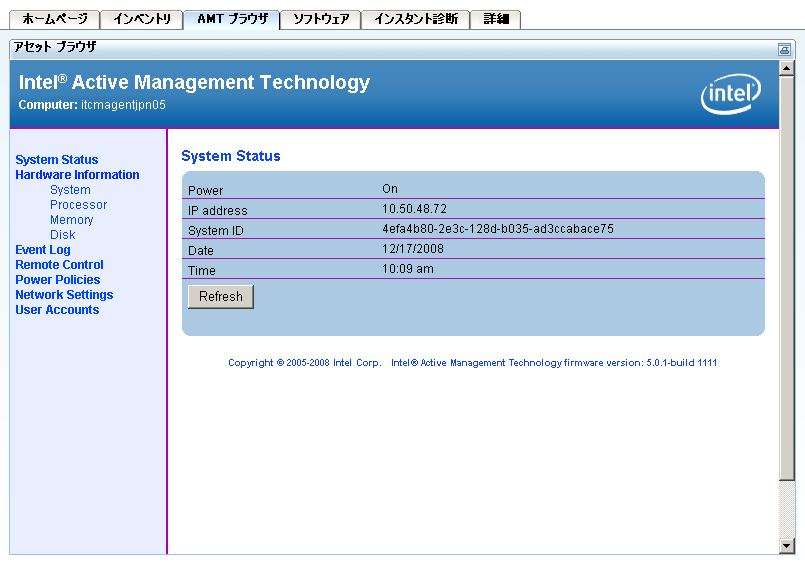Click the computer name itcmagentjpn05
The width and height of the screenshot is (805, 564).
coord(123,105)
